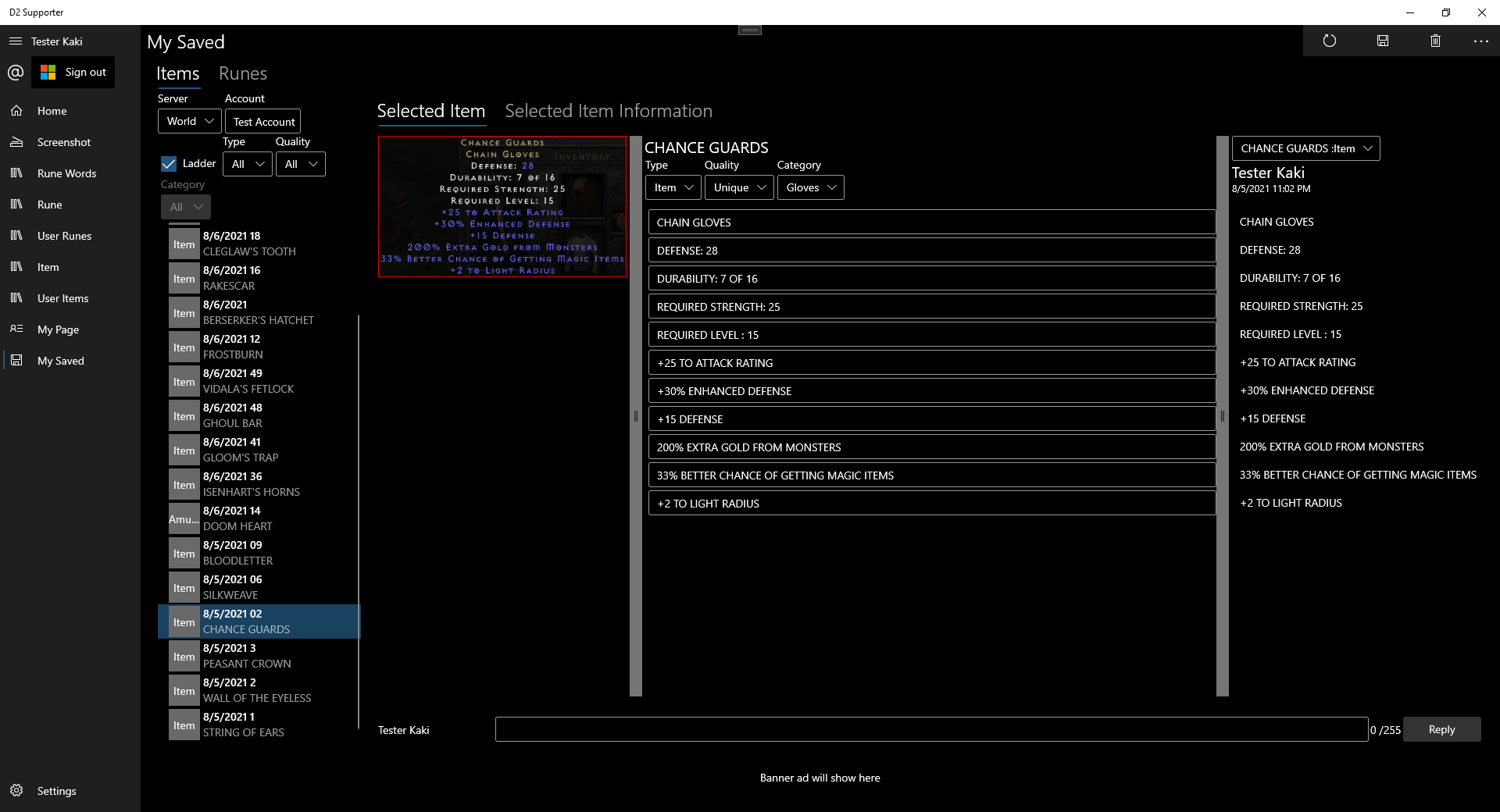Open the more options ellipsis menu
This screenshot has height=812, width=1500.
point(1480,41)
